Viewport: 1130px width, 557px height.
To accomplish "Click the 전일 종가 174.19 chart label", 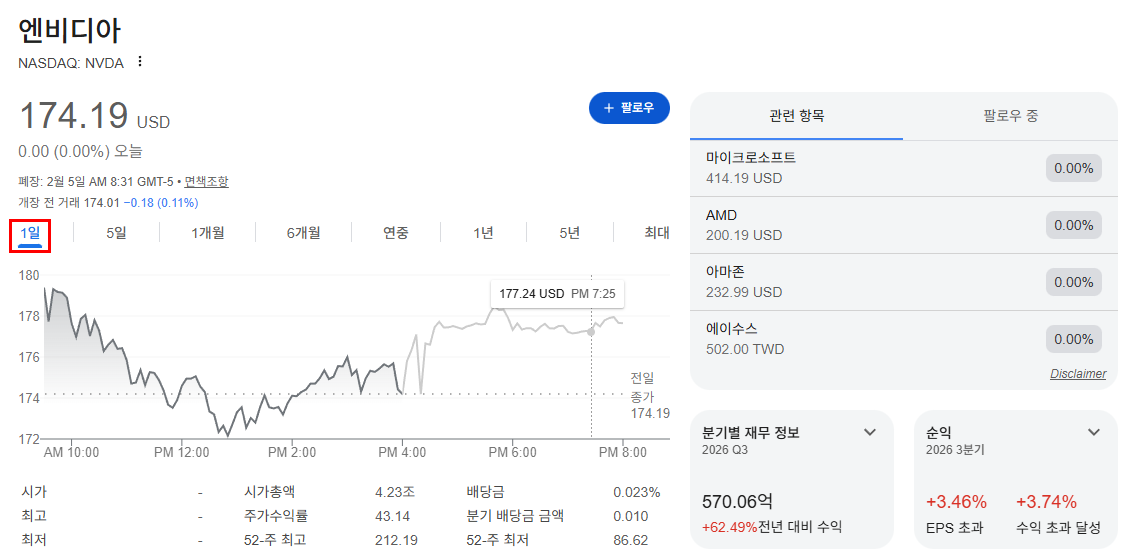I will coord(649,395).
